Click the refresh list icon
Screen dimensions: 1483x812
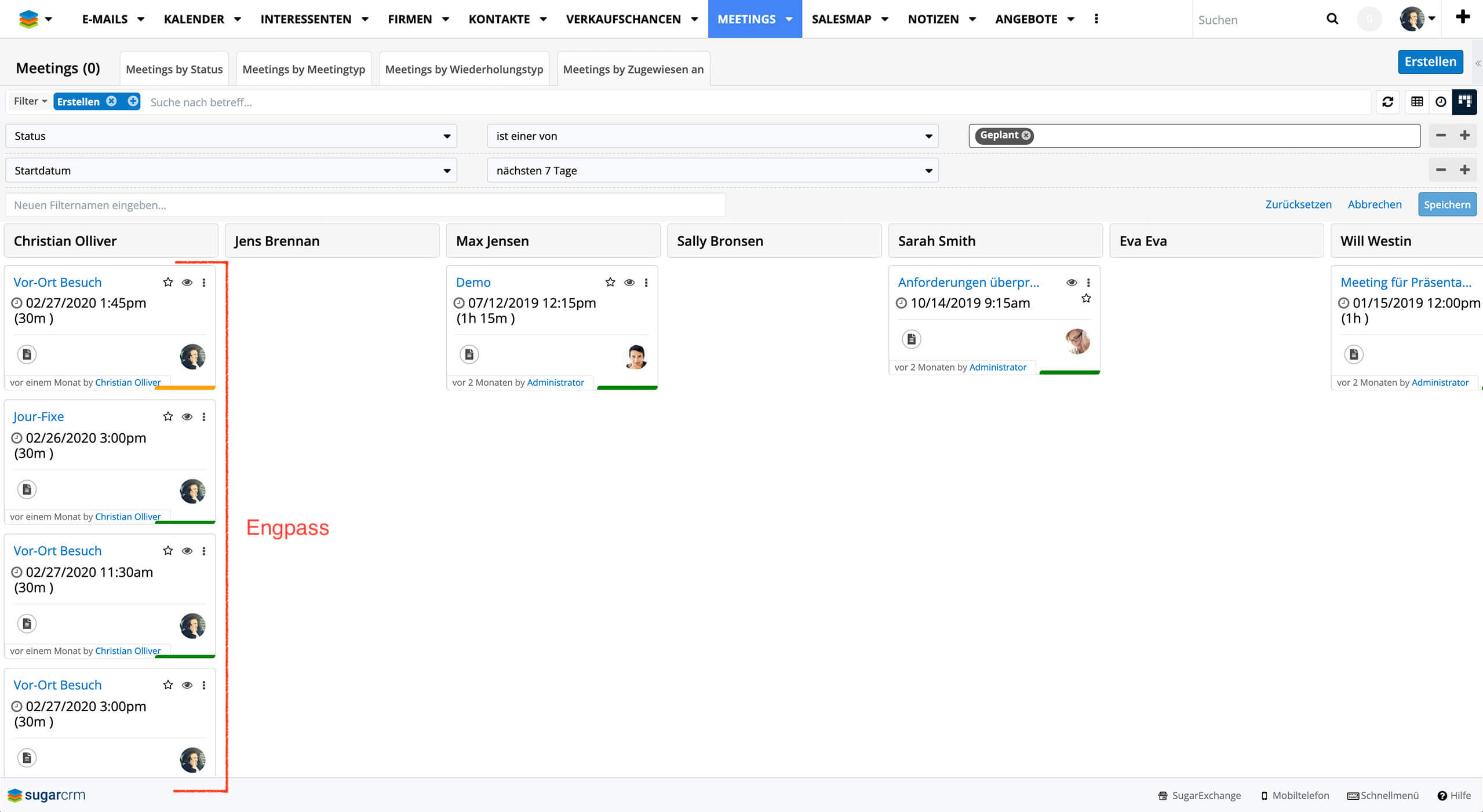point(1387,102)
